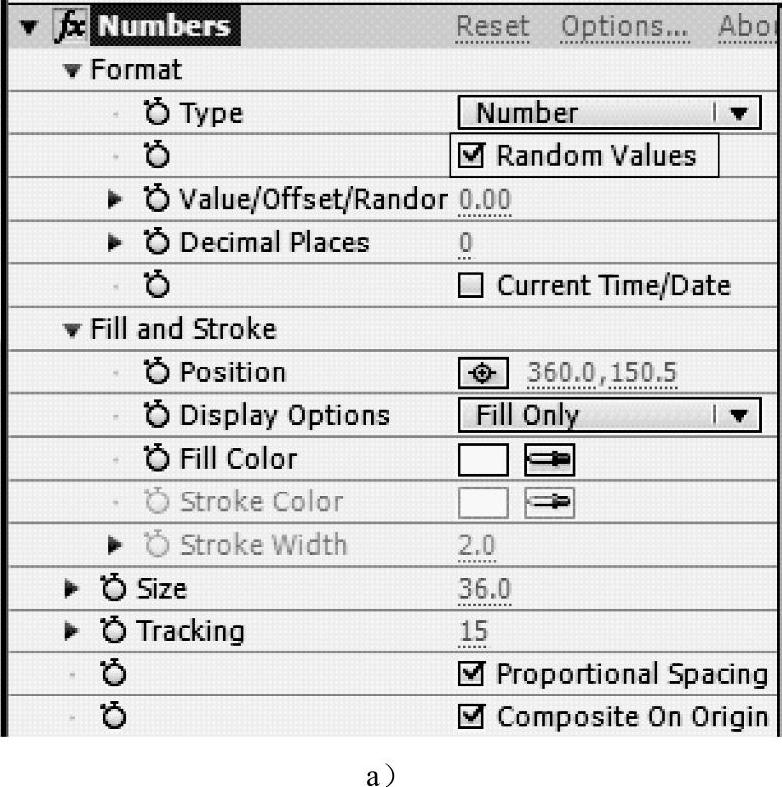This screenshot has width=782, height=787.
Task: Open the Fill Color swatch
Action: point(484,459)
